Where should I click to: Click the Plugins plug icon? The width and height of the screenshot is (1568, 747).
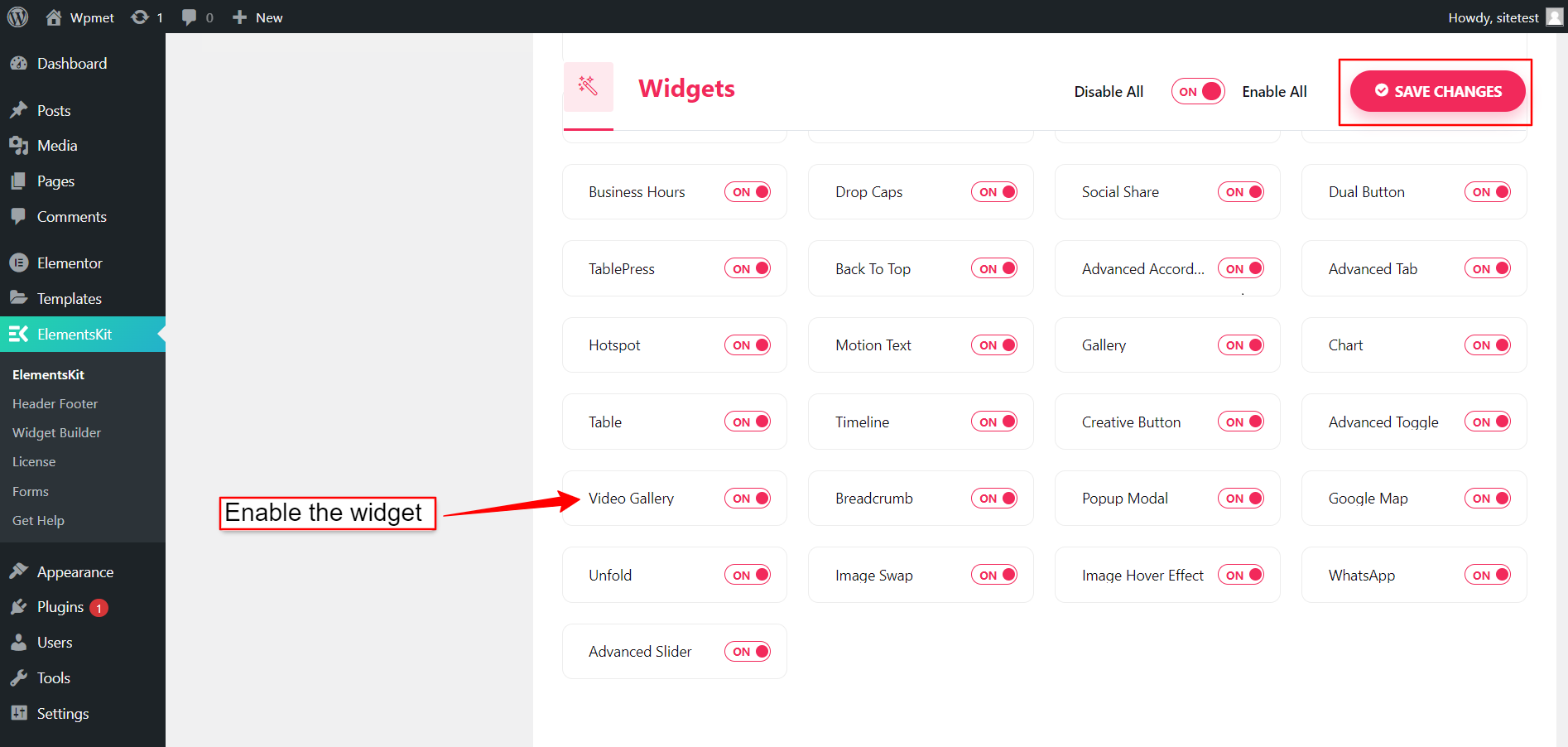click(18, 607)
